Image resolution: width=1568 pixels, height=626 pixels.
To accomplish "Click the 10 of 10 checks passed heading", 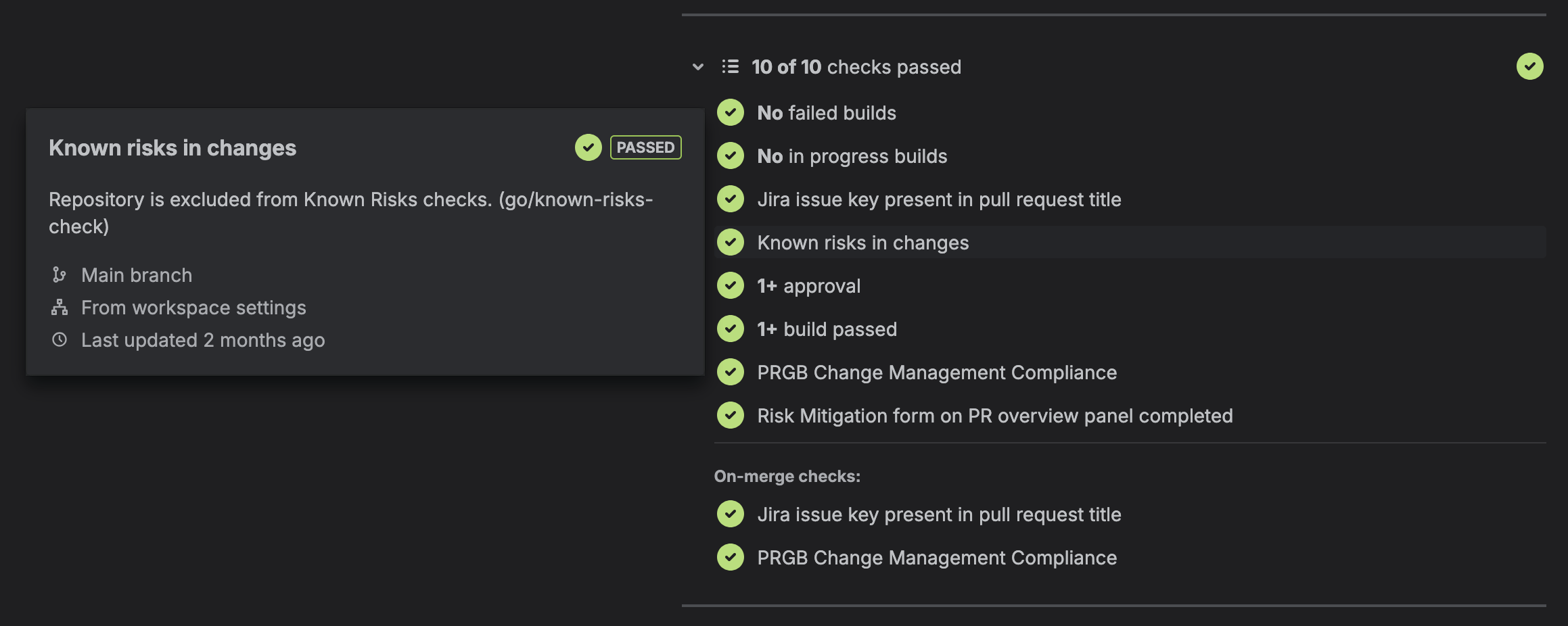I will pos(856,67).
